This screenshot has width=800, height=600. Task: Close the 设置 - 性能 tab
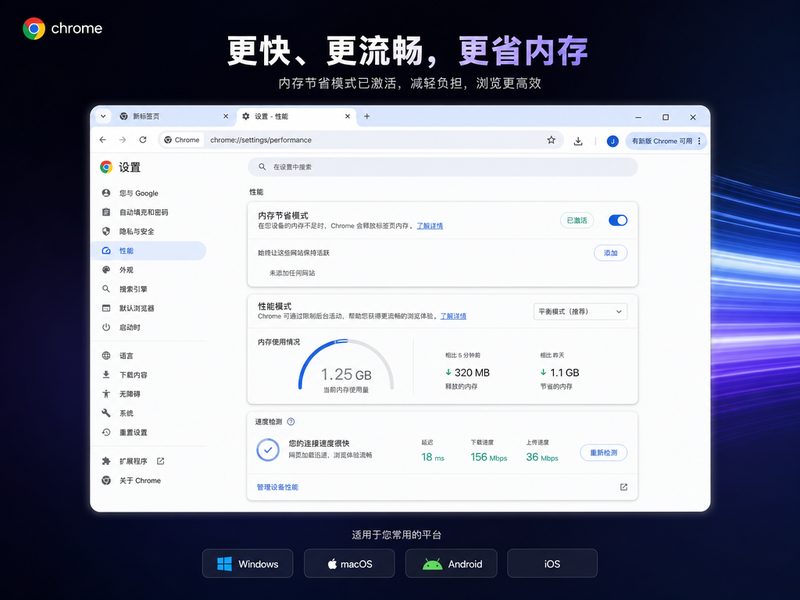pos(347,116)
